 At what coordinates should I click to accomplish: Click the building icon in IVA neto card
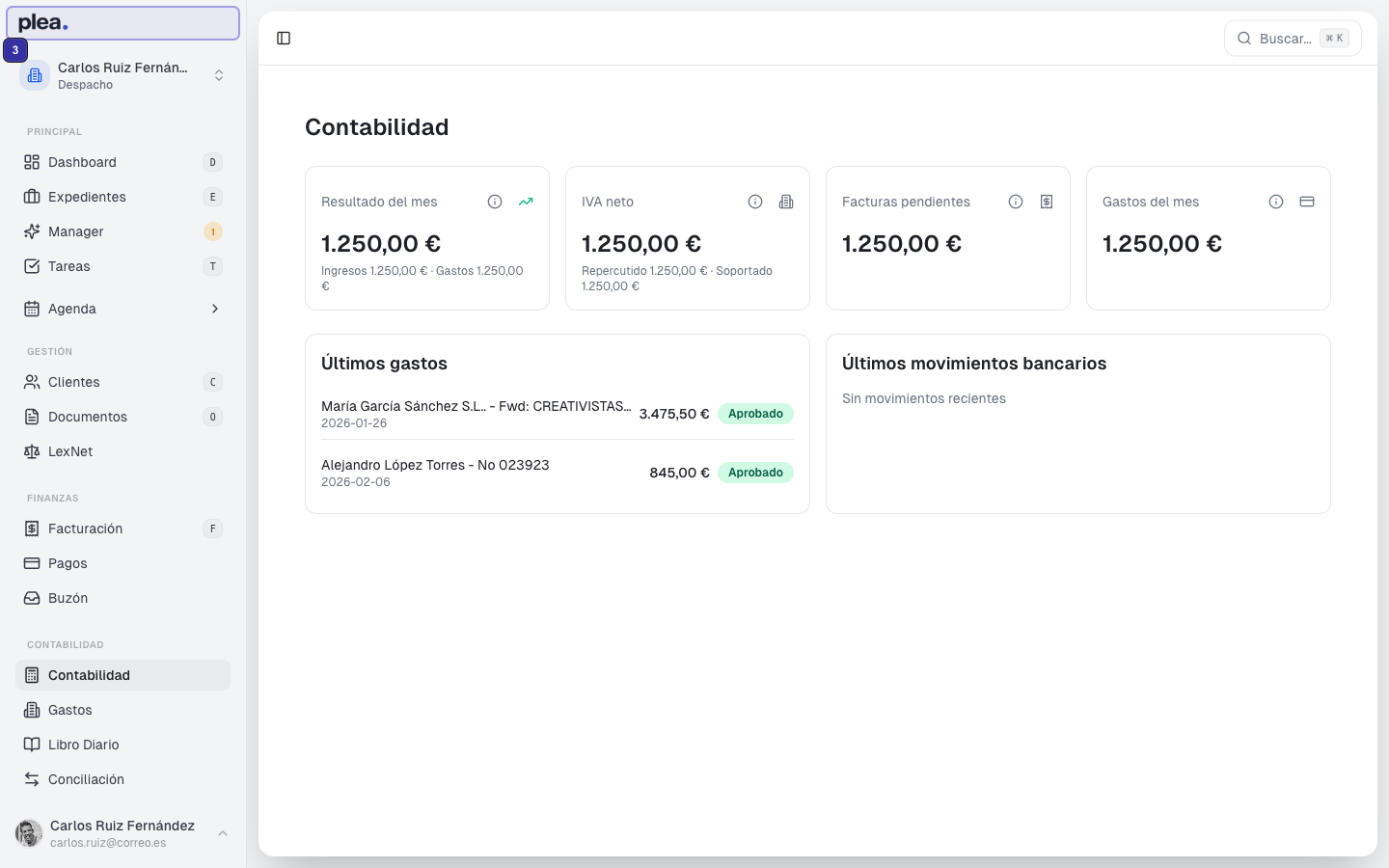tap(786, 202)
